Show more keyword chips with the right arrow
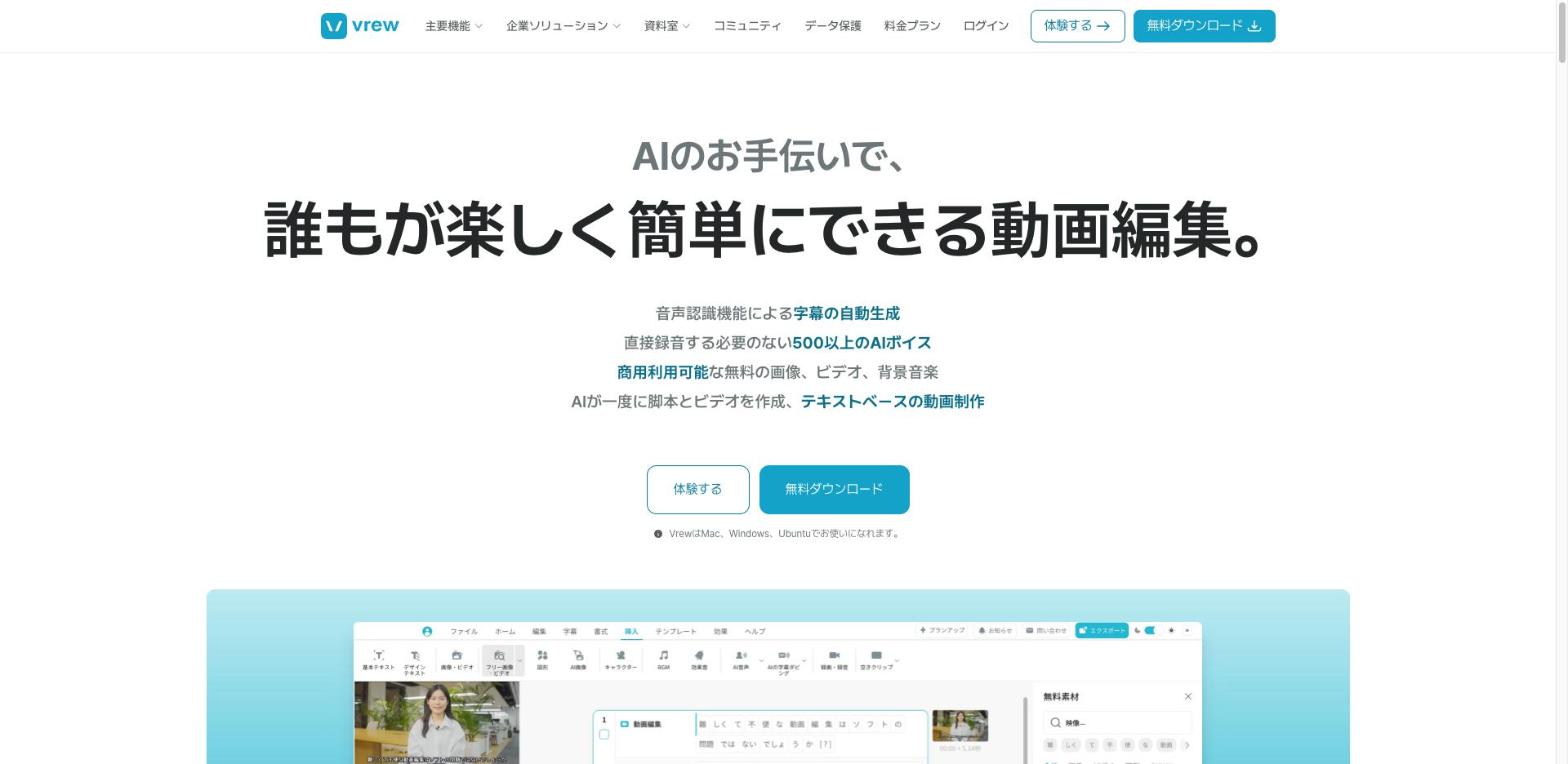Image resolution: width=1568 pixels, height=764 pixels. tap(1187, 745)
